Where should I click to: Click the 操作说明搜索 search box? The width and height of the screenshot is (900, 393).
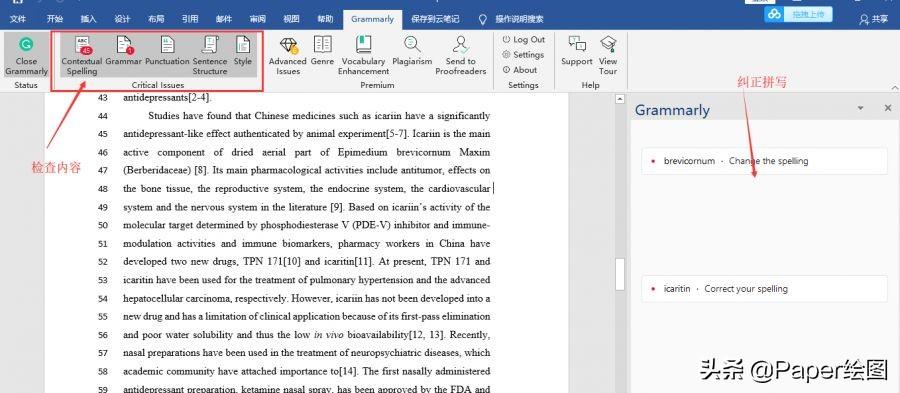click(x=519, y=19)
